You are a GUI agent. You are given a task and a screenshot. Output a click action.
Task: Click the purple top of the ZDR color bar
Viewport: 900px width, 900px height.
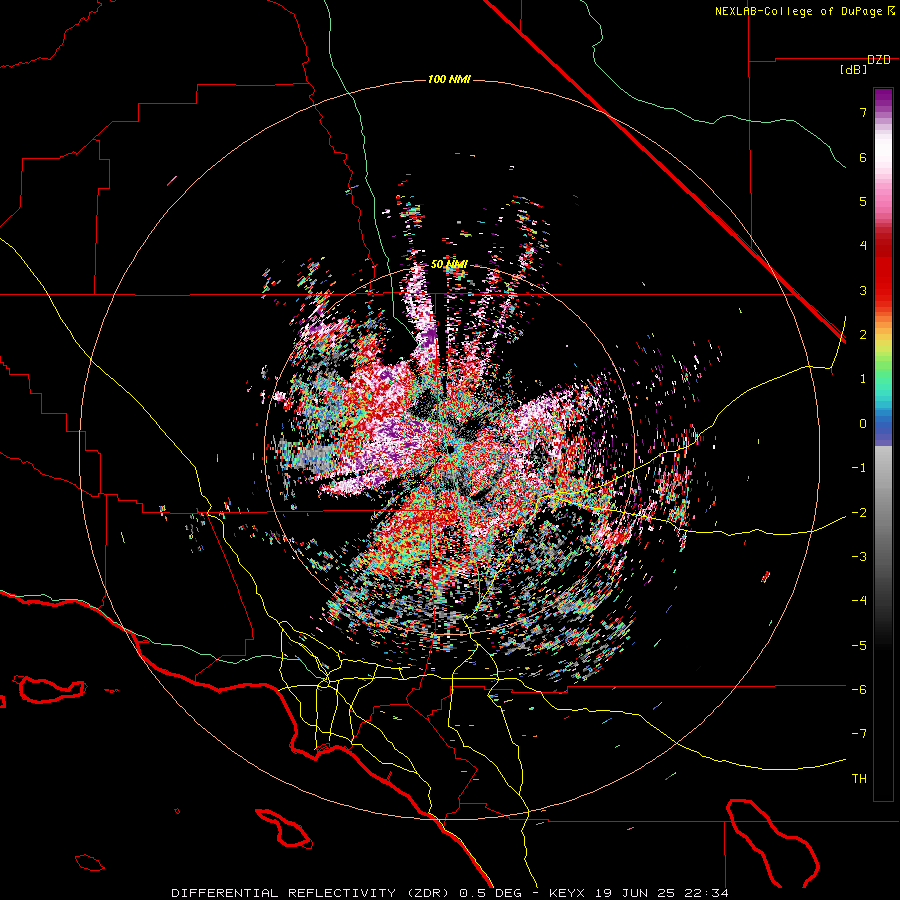tap(883, 98)
